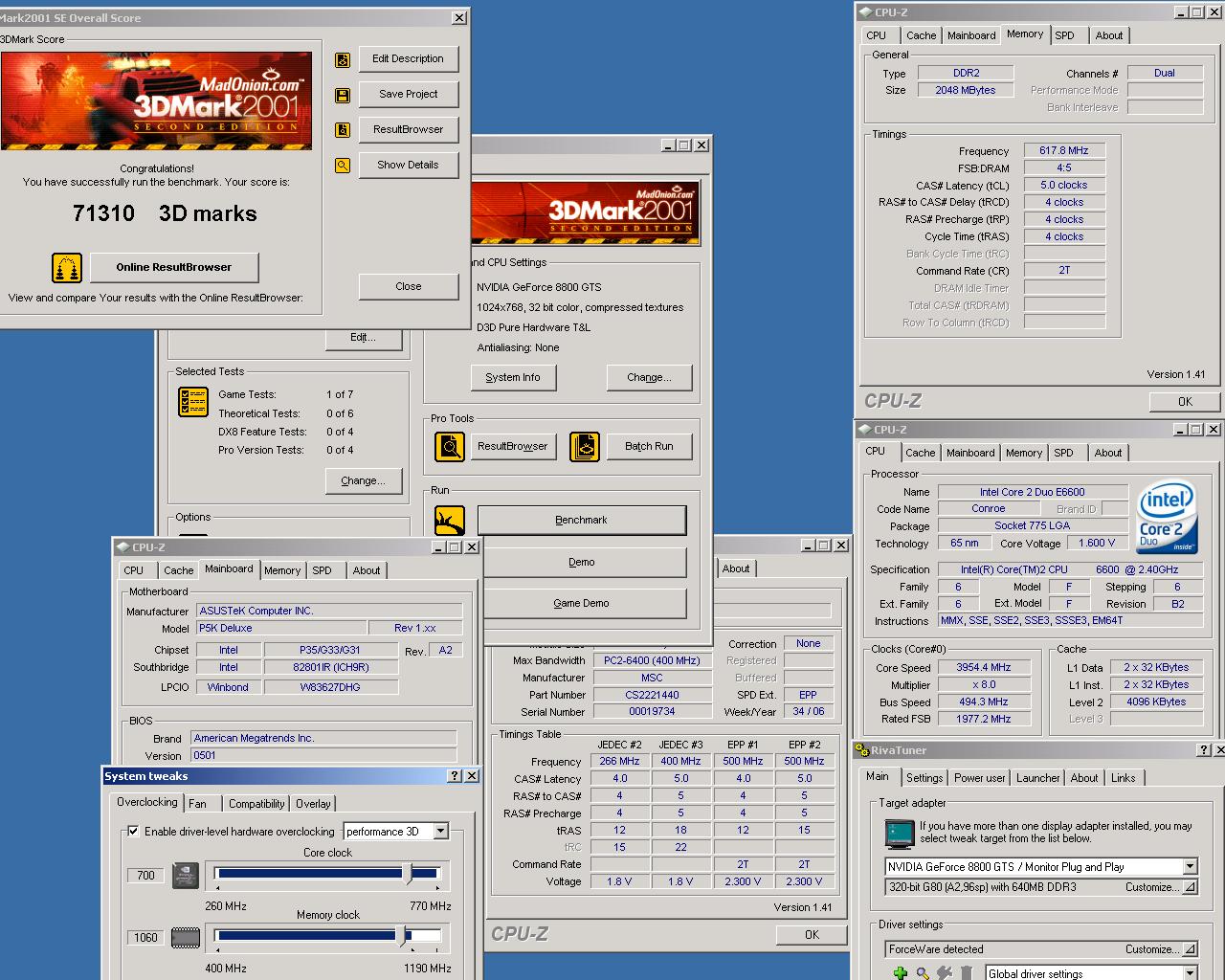The width and height of the screenshot is (1225, 980).
Task: Click the Online ResultBrowser button
Action: [x=174, y=267]
